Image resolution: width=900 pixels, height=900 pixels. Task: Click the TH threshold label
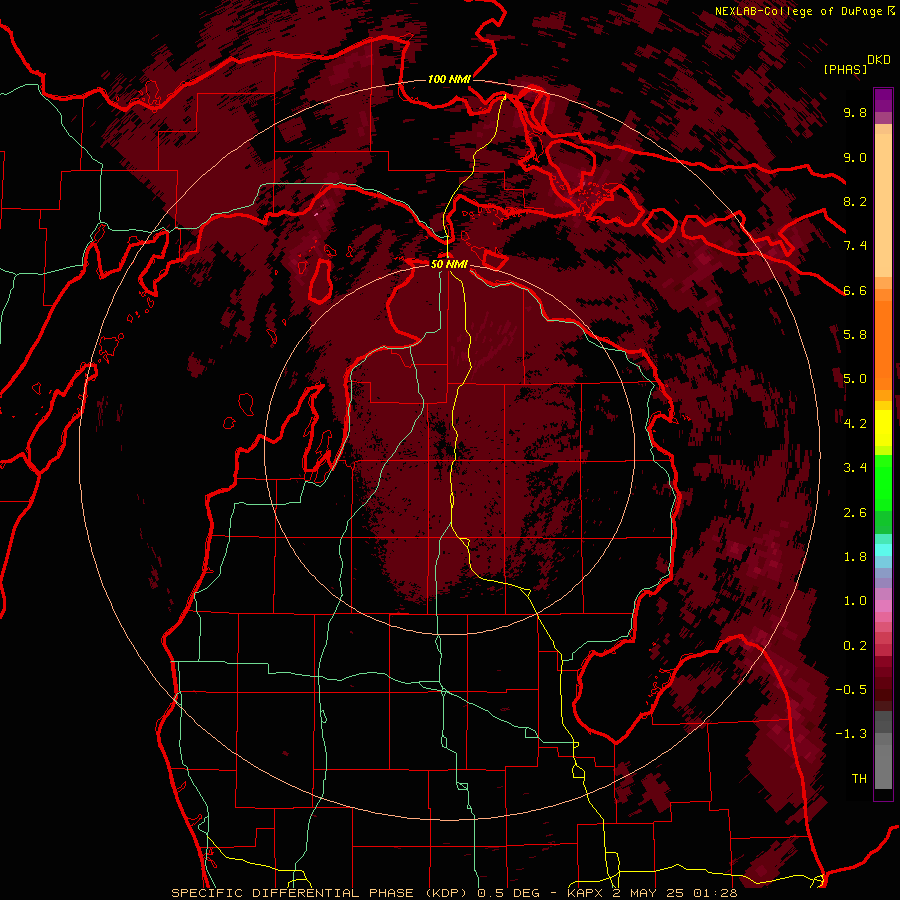pos(859,779)
